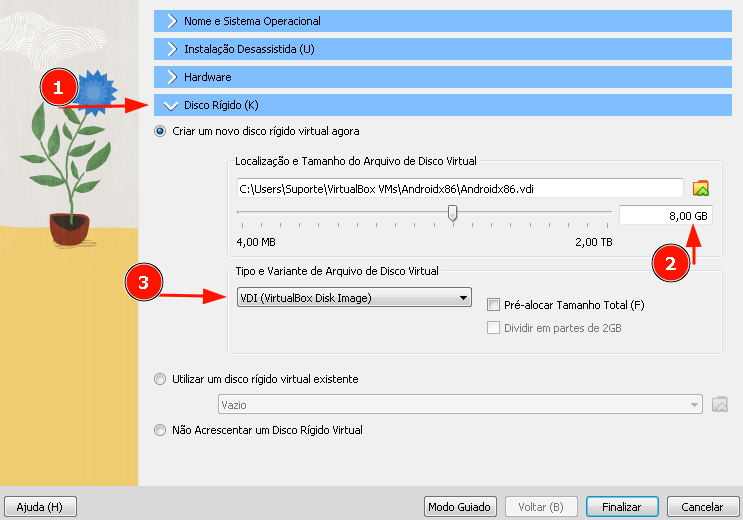Choose 'Não Acrescentar um Disco Rígido Virtual'
Image resolution: width=743 pixels, height=520 pixels.
(x=160, y=430)
